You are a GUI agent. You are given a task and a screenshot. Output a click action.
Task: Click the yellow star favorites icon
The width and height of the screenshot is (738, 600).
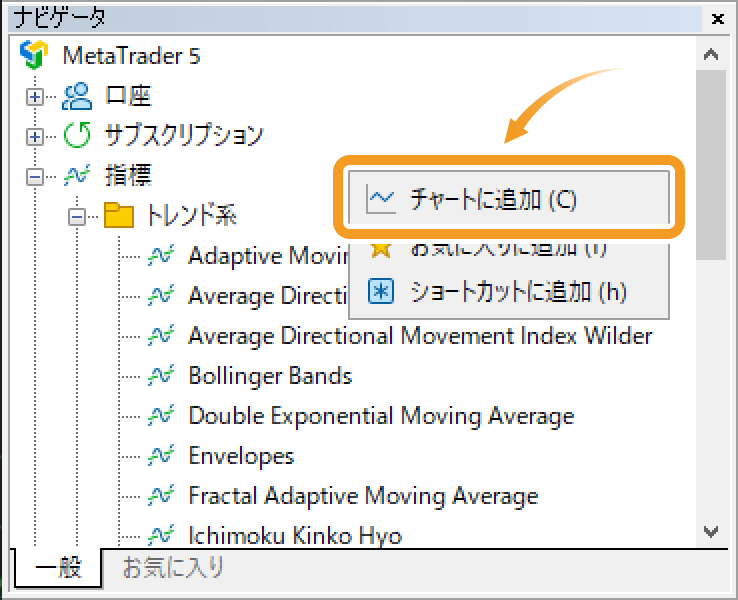pyautogui.click(x=381, y=249)
